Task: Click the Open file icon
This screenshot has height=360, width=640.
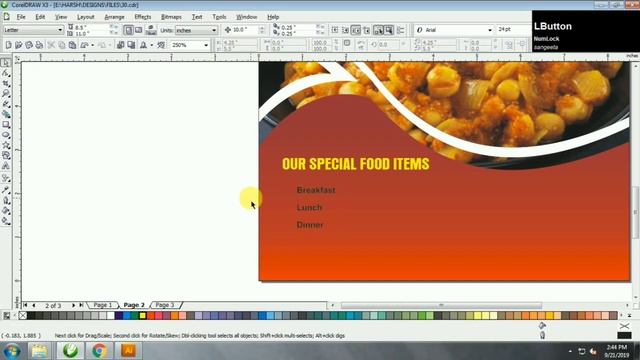Action: (18, 45)
